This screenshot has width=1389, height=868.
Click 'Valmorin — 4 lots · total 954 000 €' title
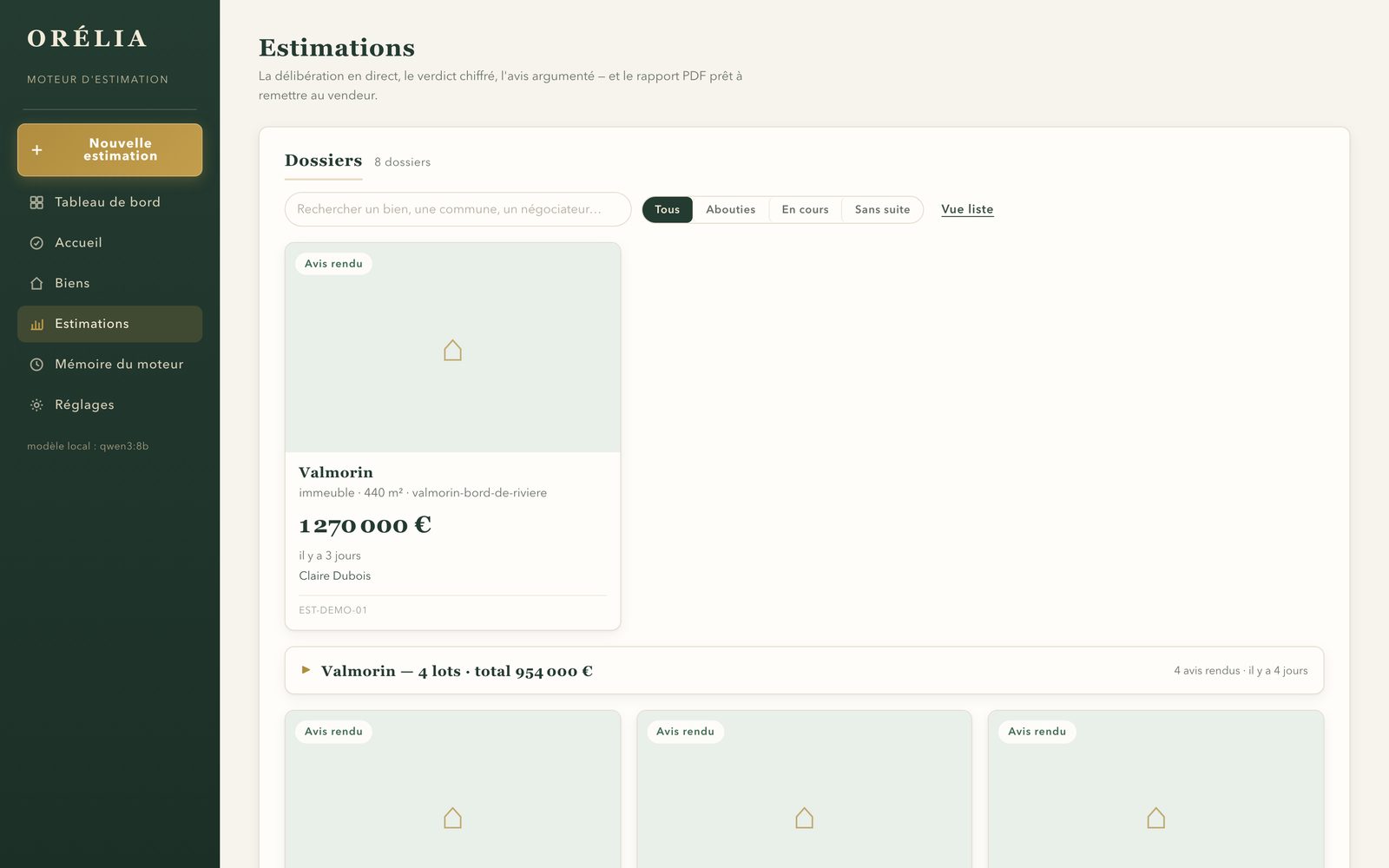click(x=457, y=671)
